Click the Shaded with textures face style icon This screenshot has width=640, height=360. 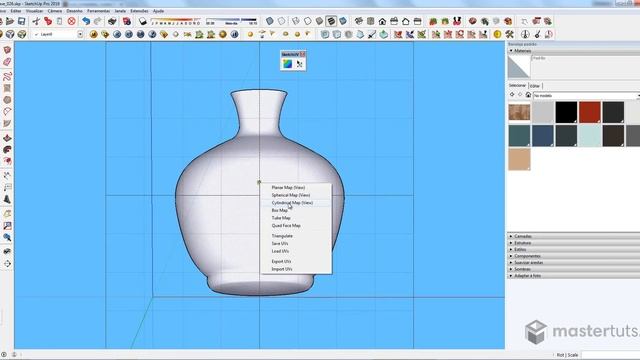click(x=331, y=21)
